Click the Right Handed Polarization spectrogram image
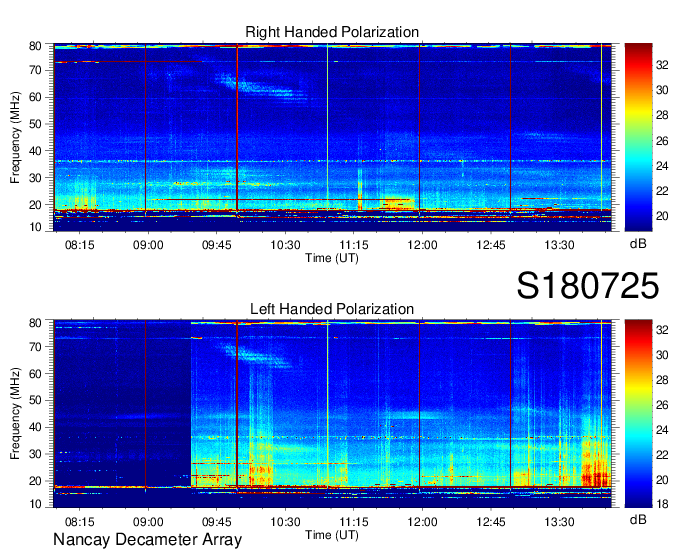The width and height of the screenshot is (680, 552). (332, 137)
